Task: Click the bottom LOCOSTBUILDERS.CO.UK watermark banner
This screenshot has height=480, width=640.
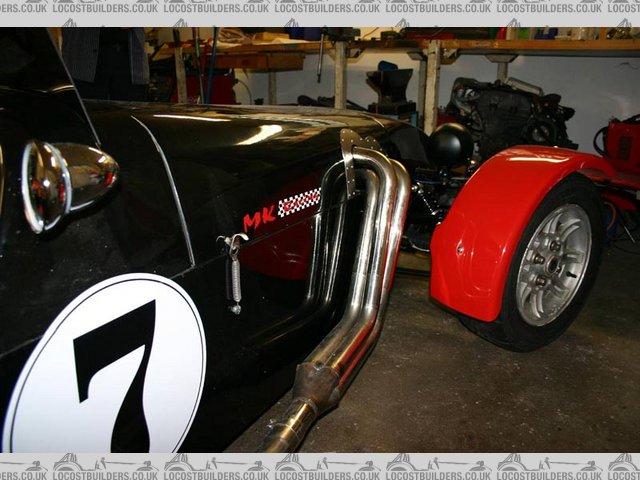Action: [x=320, y=466]
